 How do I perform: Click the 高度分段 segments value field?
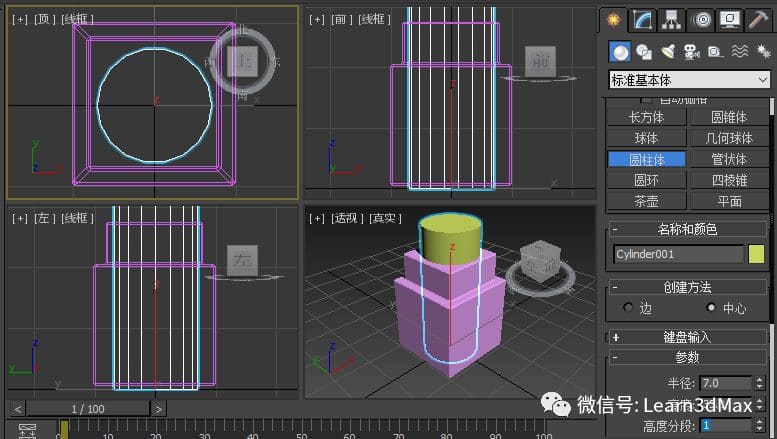click(726, 426)
